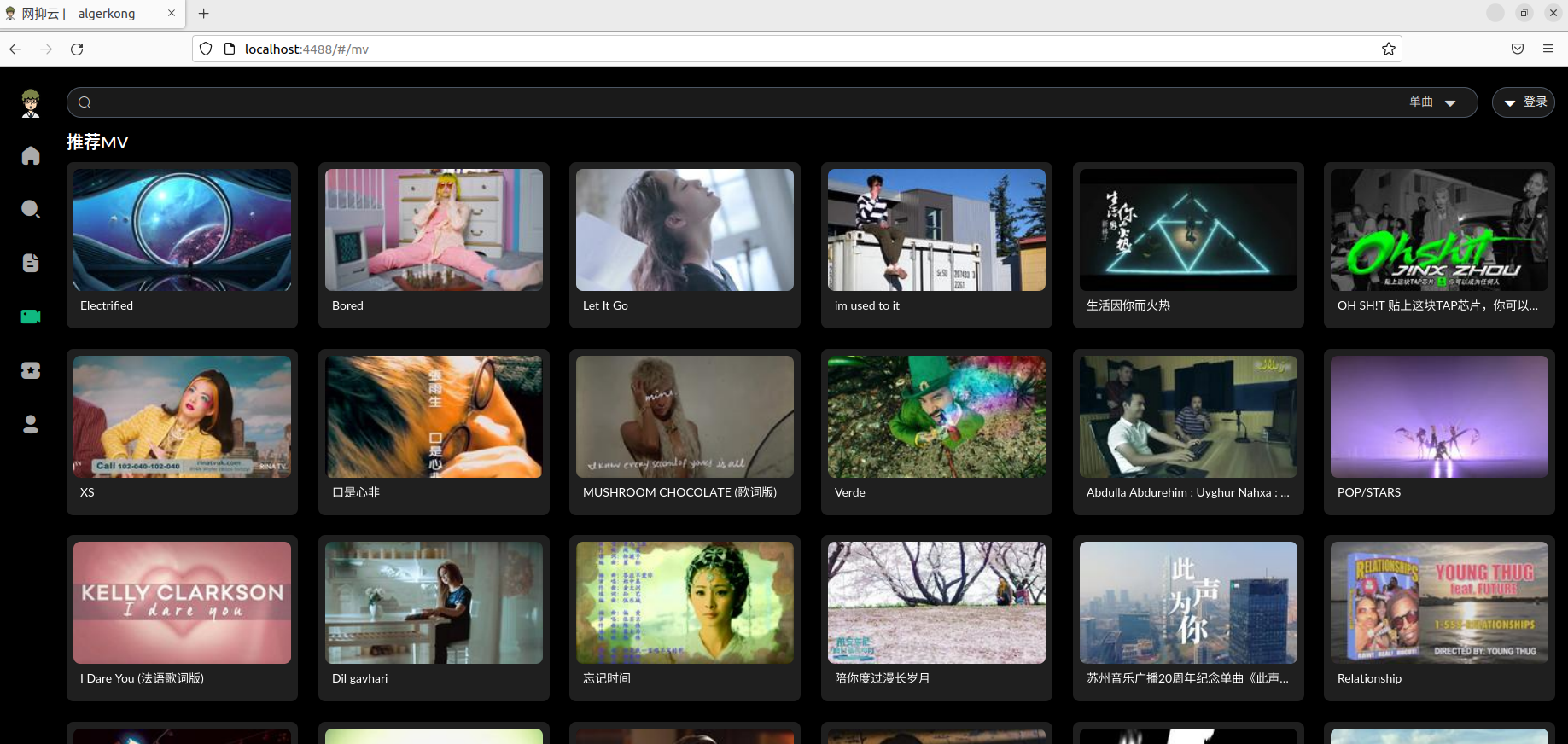Open the 登录 login dropdown

click(x=1524, y=102)
